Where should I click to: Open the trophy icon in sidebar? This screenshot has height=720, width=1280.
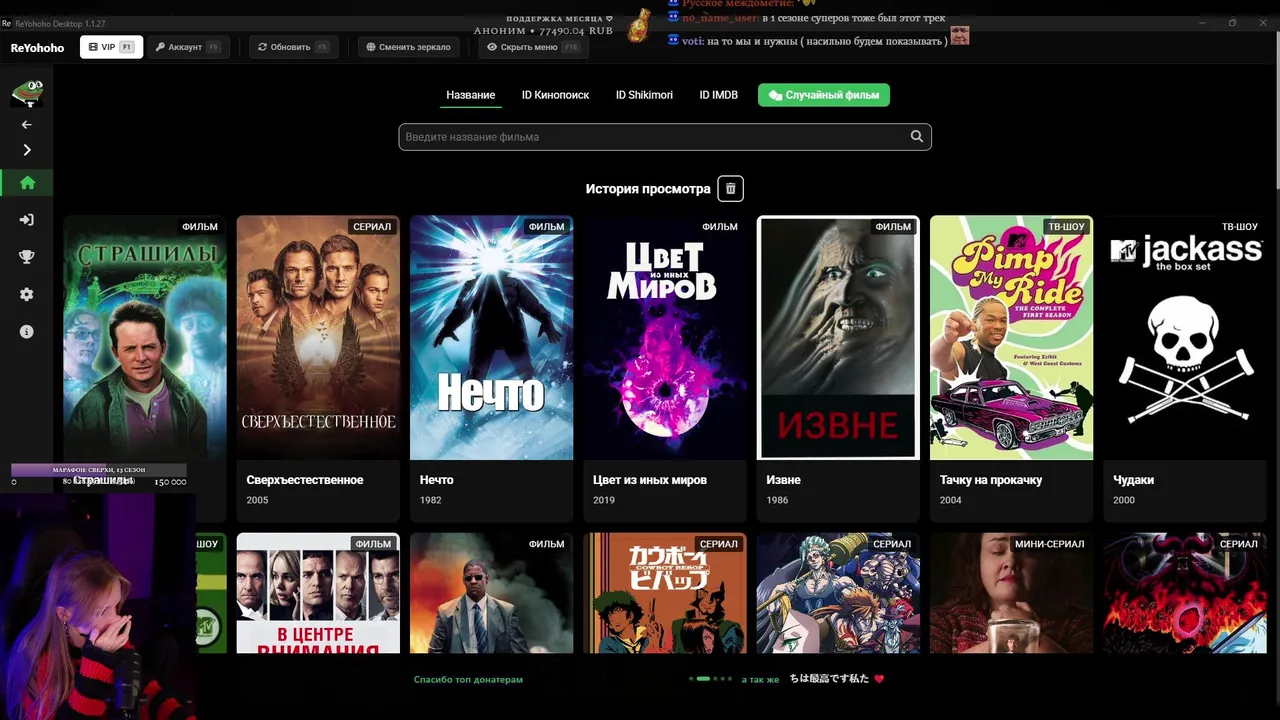pyautogui.click(x=27, y=257)
